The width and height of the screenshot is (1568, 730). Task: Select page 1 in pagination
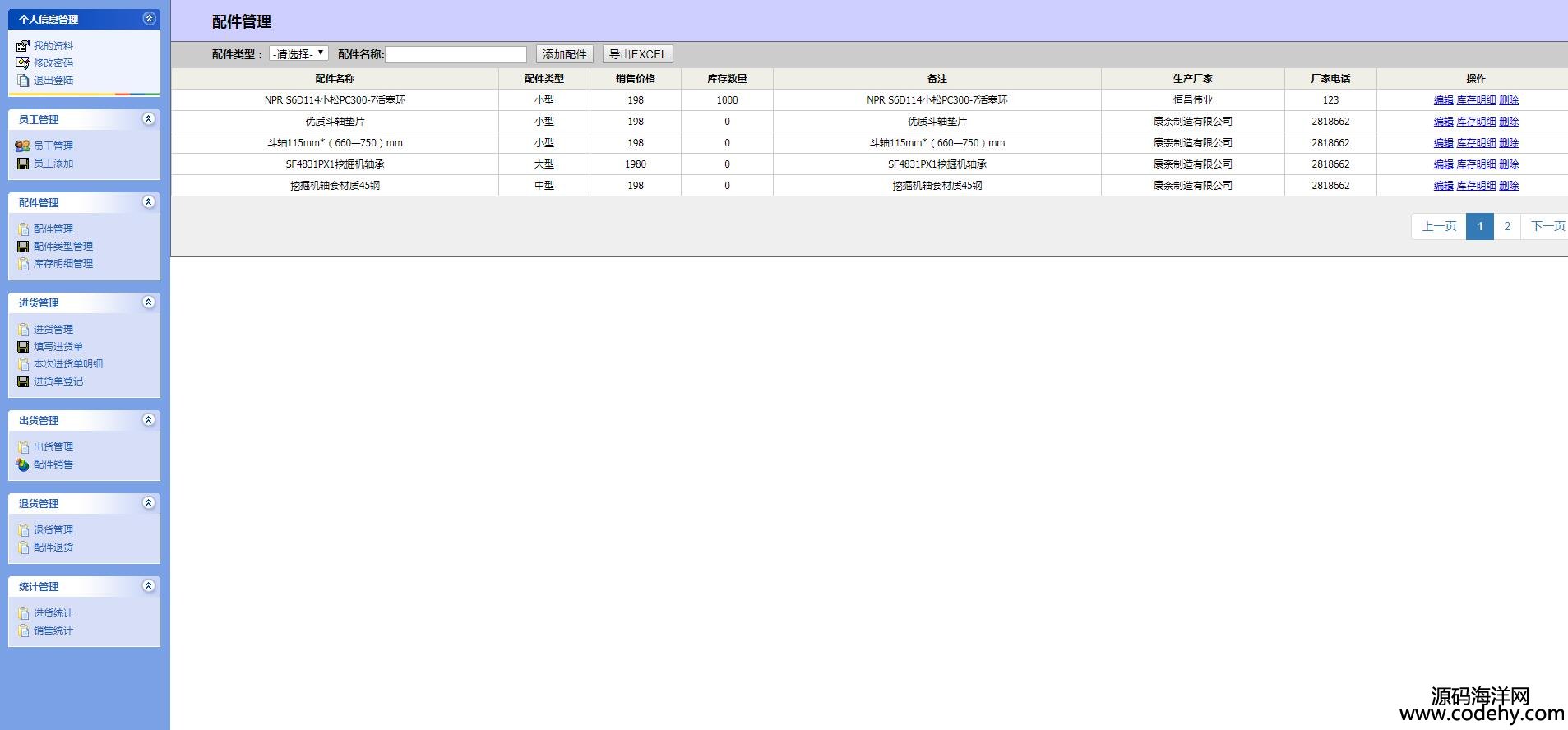coord(1480,226)
